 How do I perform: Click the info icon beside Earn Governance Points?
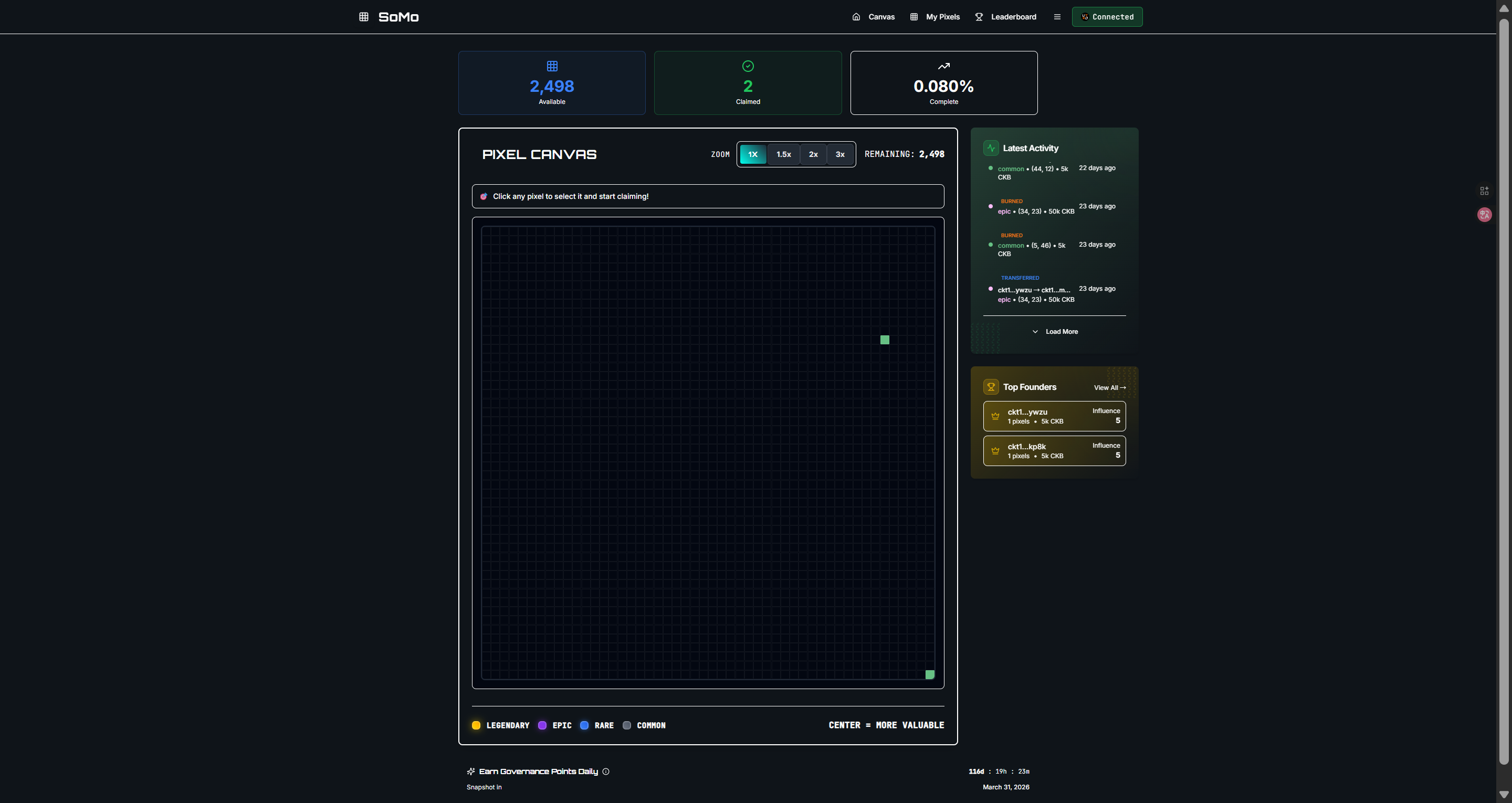point(606,772)
